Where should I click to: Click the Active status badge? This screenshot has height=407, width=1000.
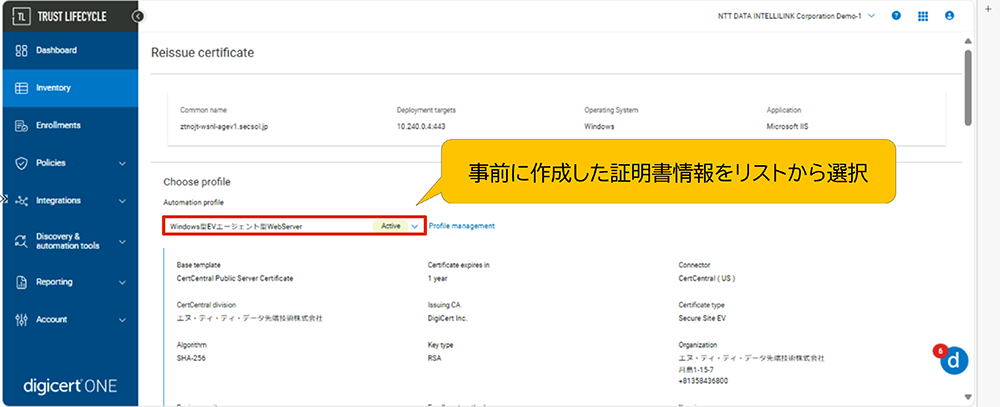[x=391, y=226]
